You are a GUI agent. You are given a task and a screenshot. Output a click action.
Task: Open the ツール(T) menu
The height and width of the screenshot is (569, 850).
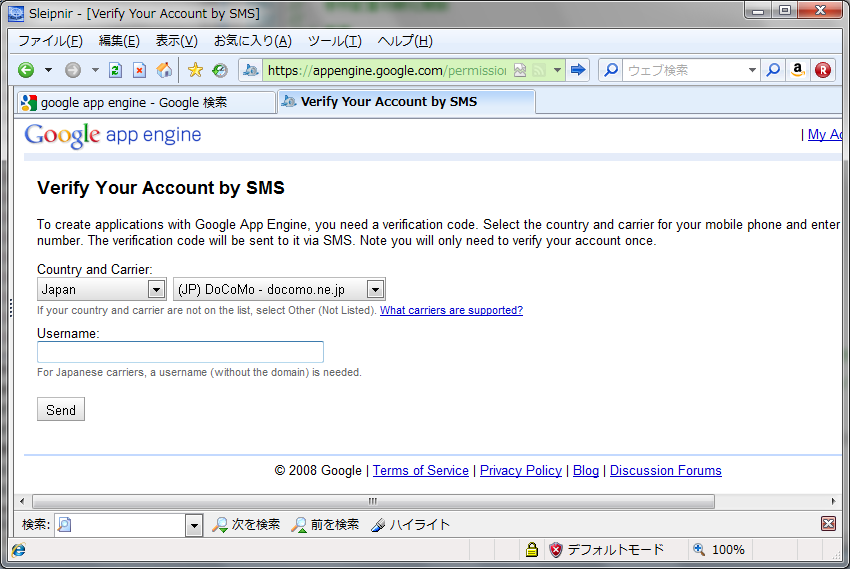(334, 41)
